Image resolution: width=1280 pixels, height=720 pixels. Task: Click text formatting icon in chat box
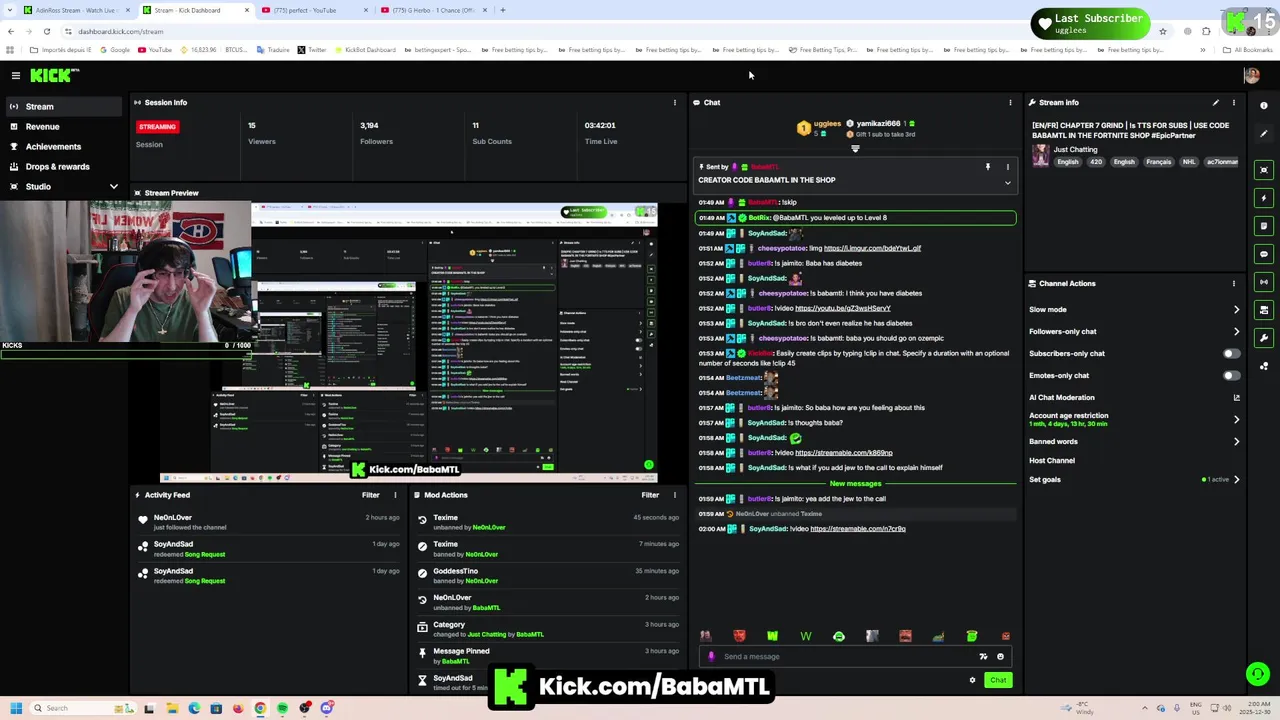point(983,657)
